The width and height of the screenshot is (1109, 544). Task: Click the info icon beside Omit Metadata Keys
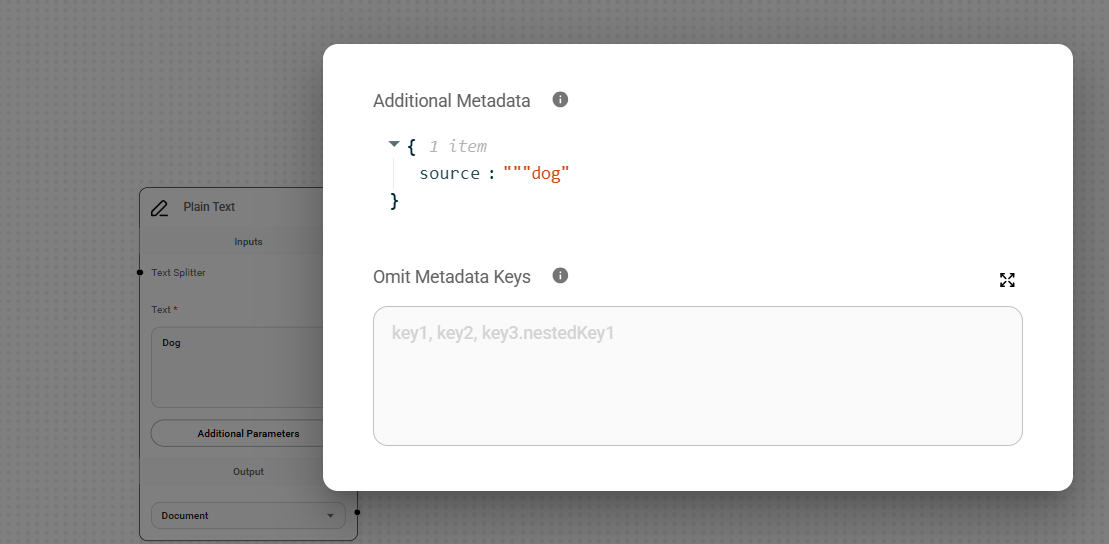click(x=560, y=276)
